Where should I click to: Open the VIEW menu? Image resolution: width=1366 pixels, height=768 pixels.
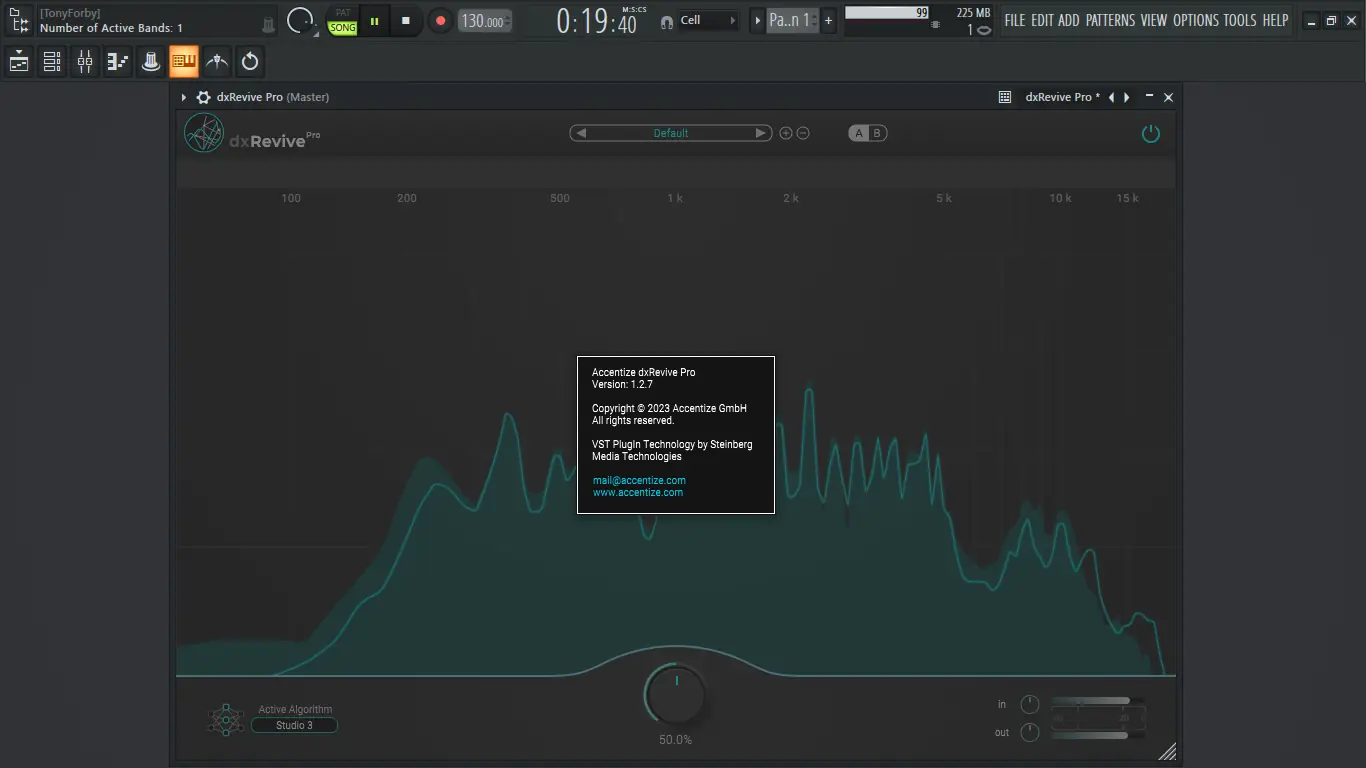click(x=1154, y=20)
